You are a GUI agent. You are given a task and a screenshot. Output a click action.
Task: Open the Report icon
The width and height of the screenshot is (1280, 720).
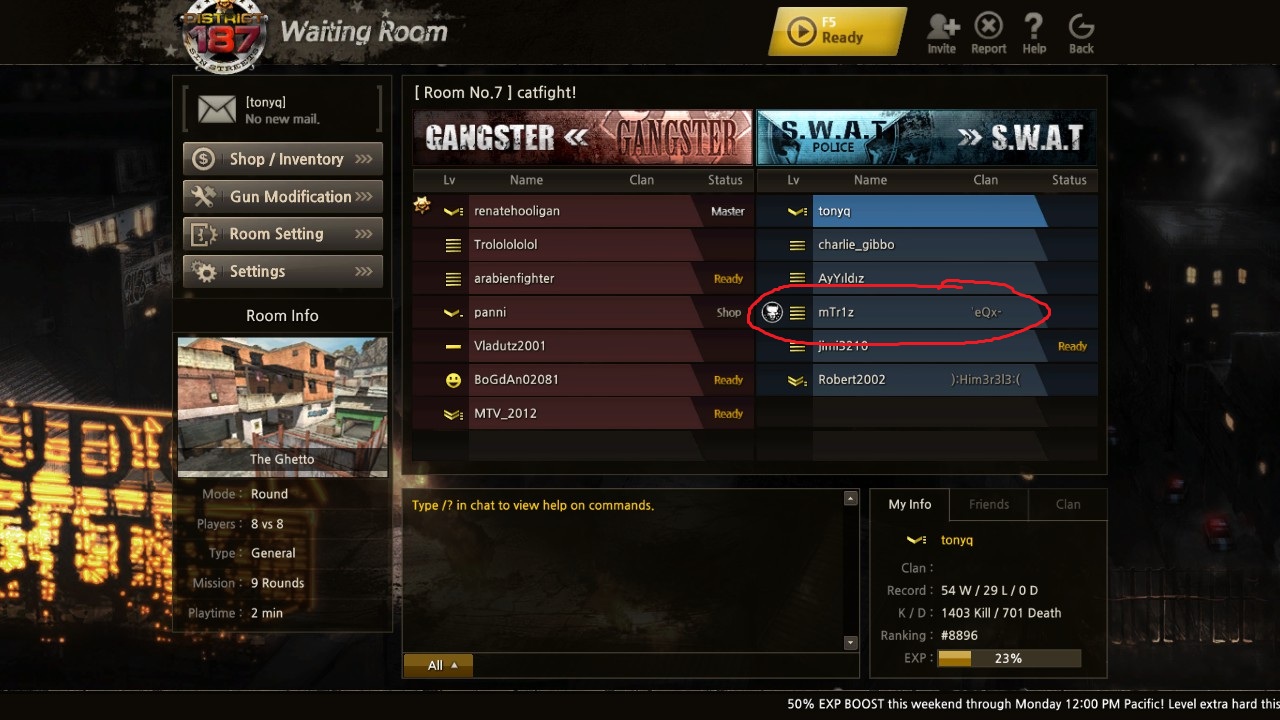click(989, 26)
